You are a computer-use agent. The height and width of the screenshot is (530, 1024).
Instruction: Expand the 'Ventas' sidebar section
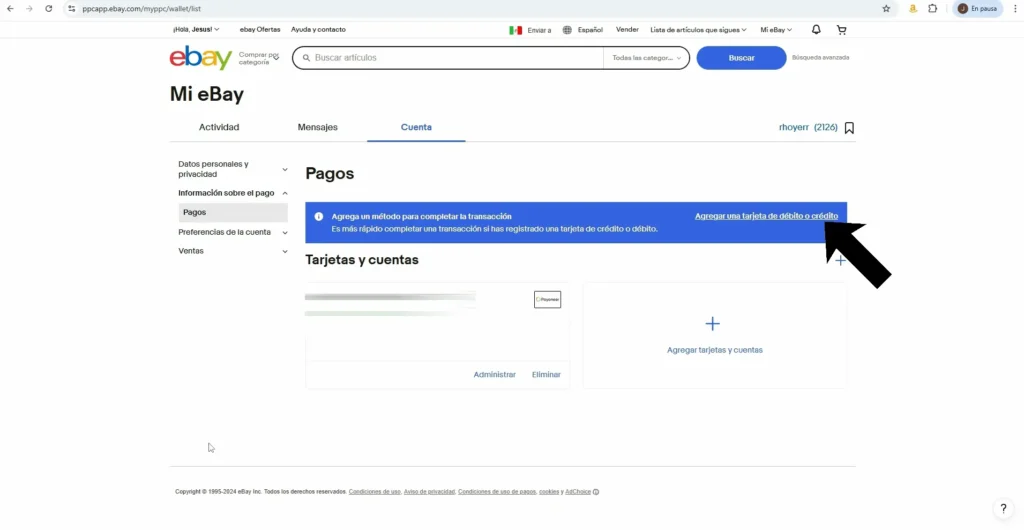point(232,251)
